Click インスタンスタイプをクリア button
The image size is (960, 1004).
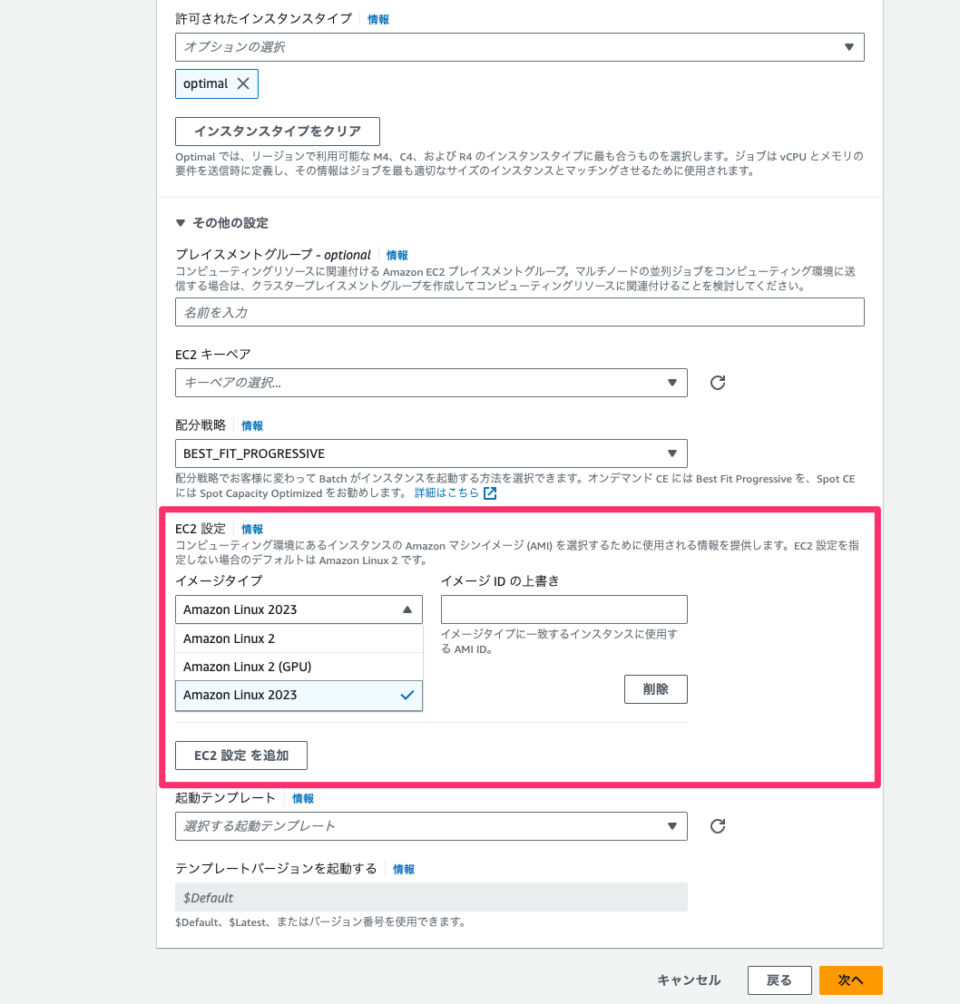pos(277,131)
